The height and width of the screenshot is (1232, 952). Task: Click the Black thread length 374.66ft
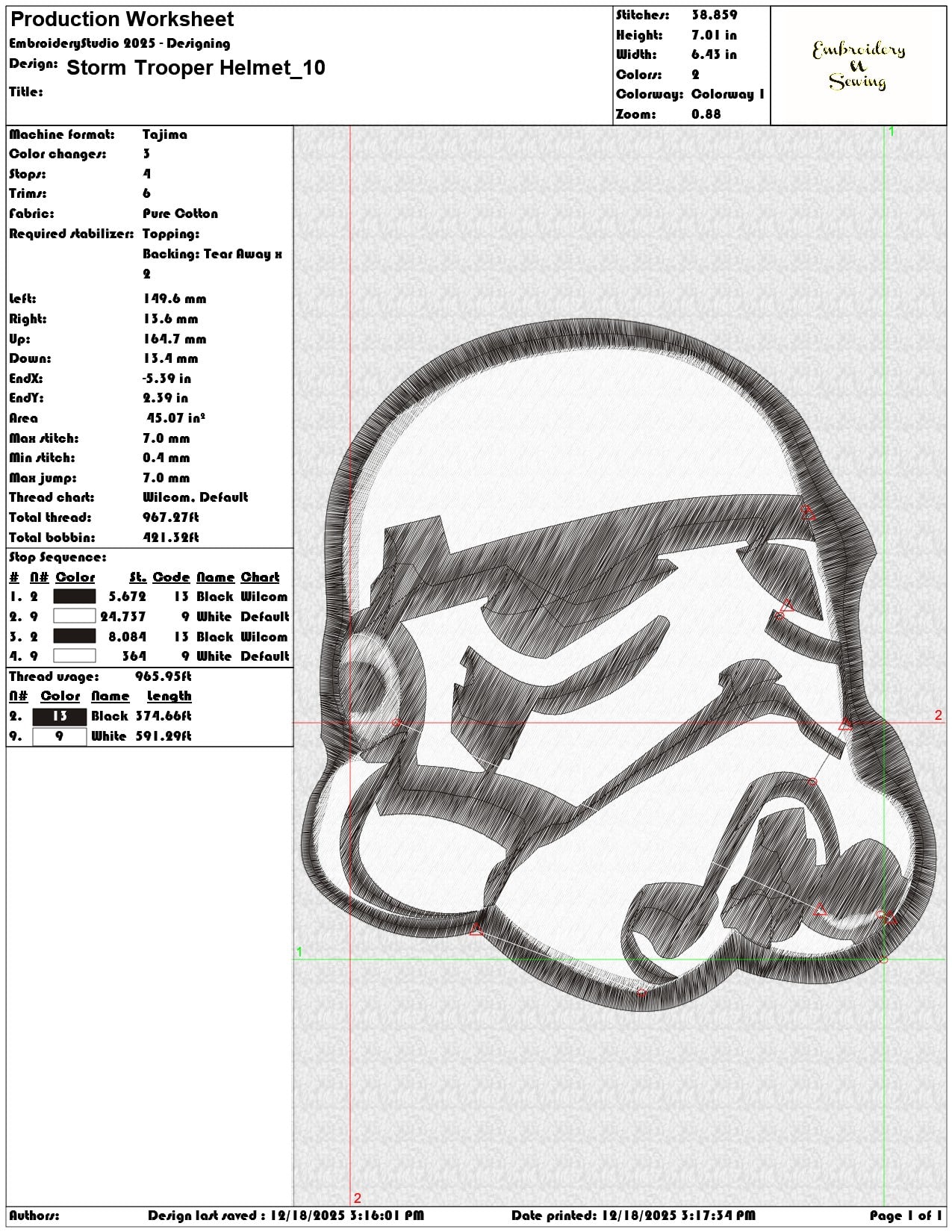(164, 716)
